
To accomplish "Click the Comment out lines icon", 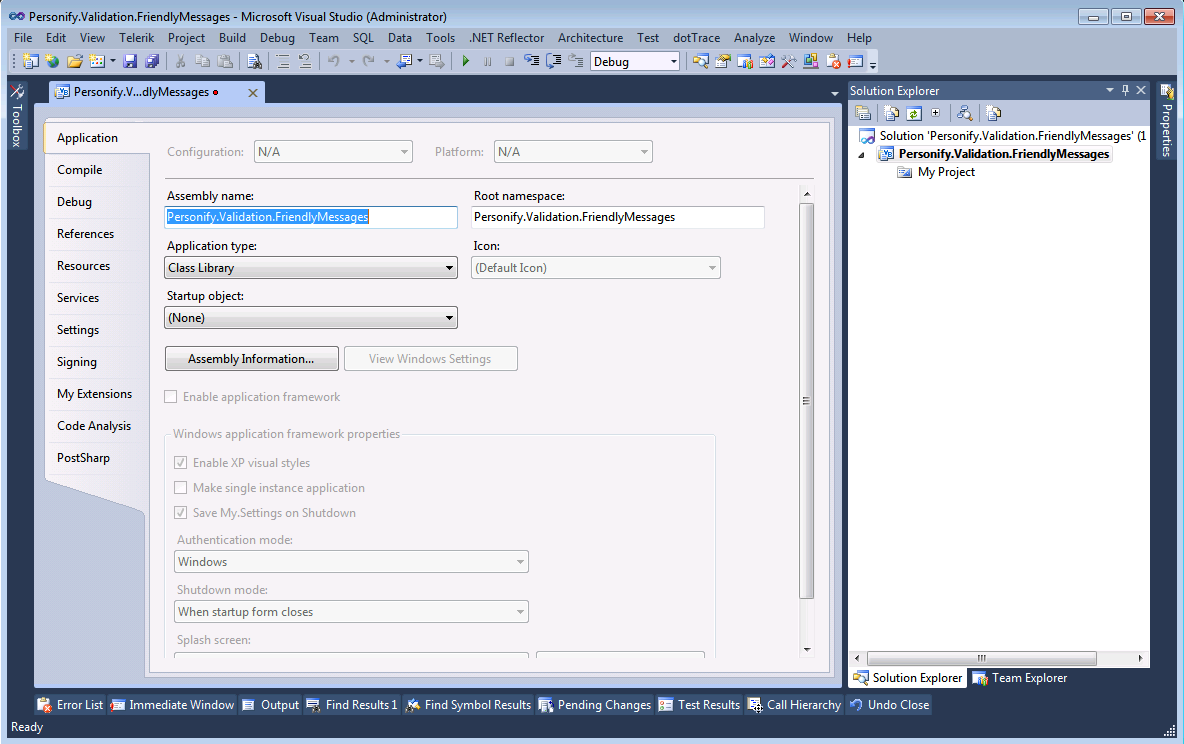I will (x=283, y=61).
